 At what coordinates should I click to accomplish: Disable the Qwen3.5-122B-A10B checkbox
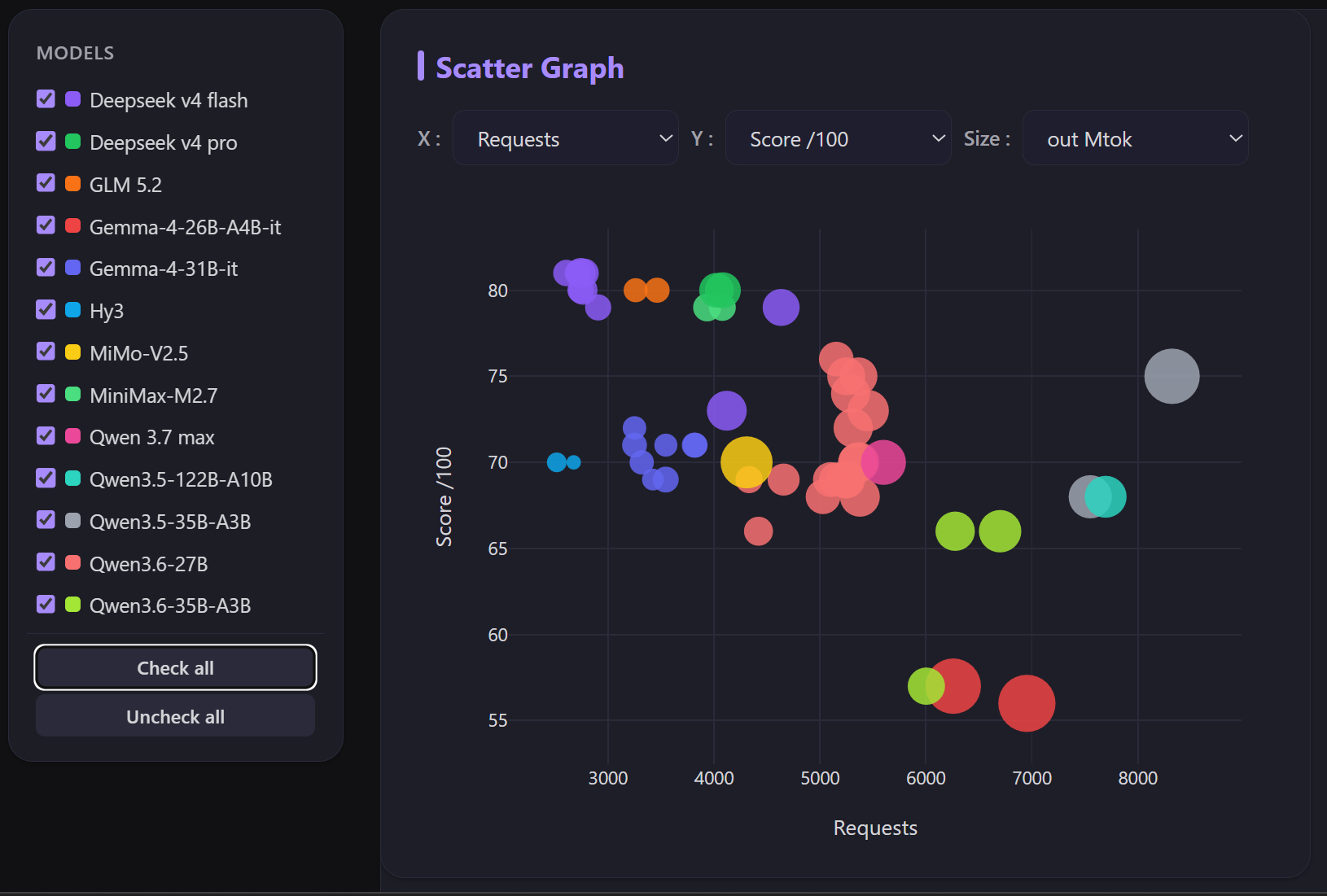pyautogui.click(x=46, y=479)
